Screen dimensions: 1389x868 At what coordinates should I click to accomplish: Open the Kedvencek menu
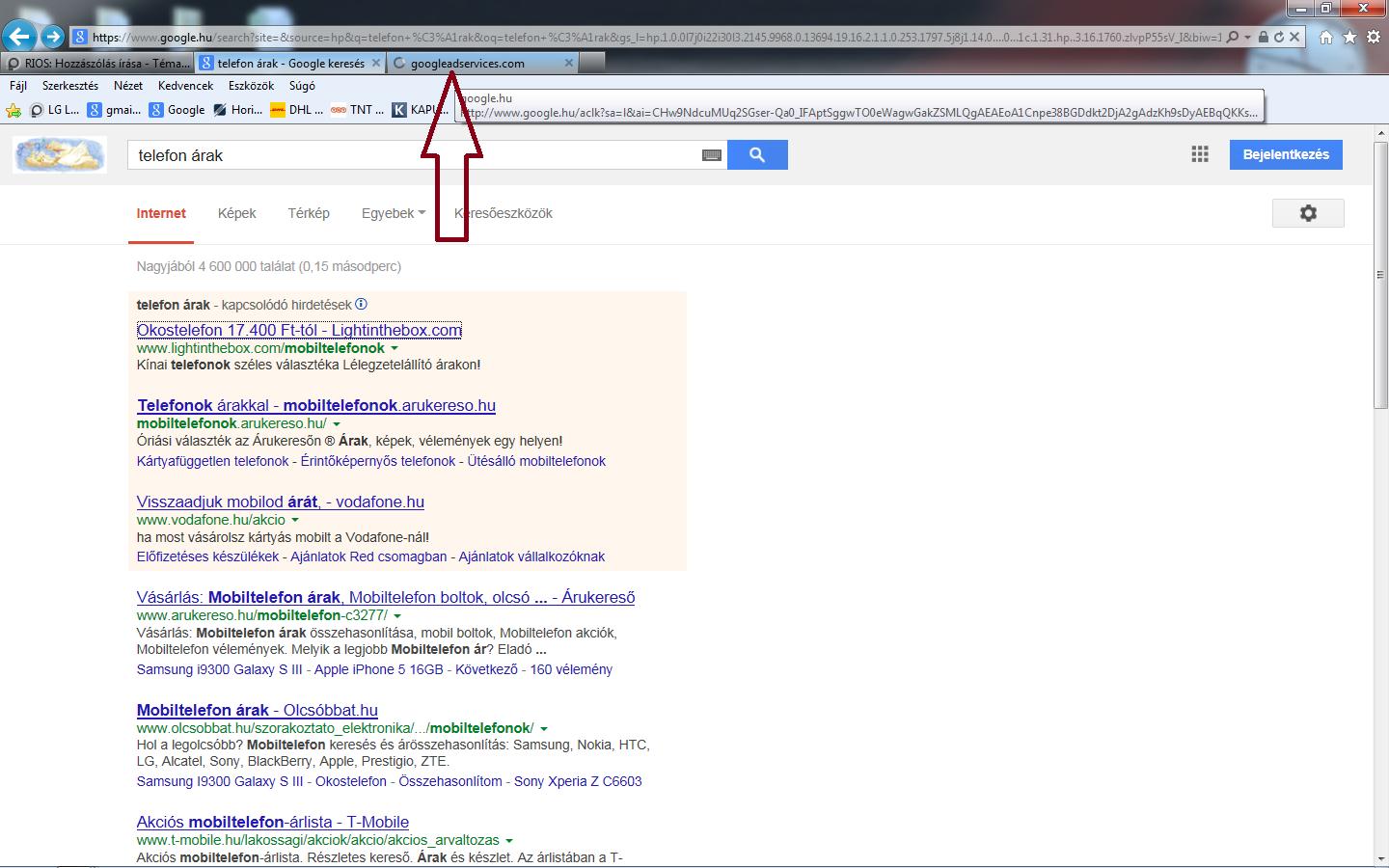[x=185, y=86]
